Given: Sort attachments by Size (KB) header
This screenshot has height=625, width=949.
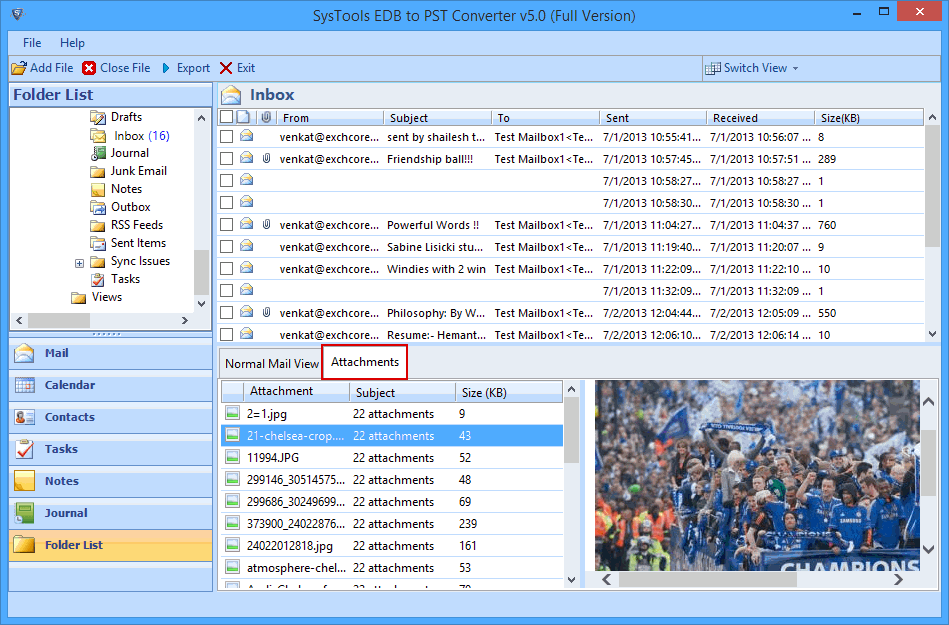Looking at the screenshot, I should click(x=508, y=392).
